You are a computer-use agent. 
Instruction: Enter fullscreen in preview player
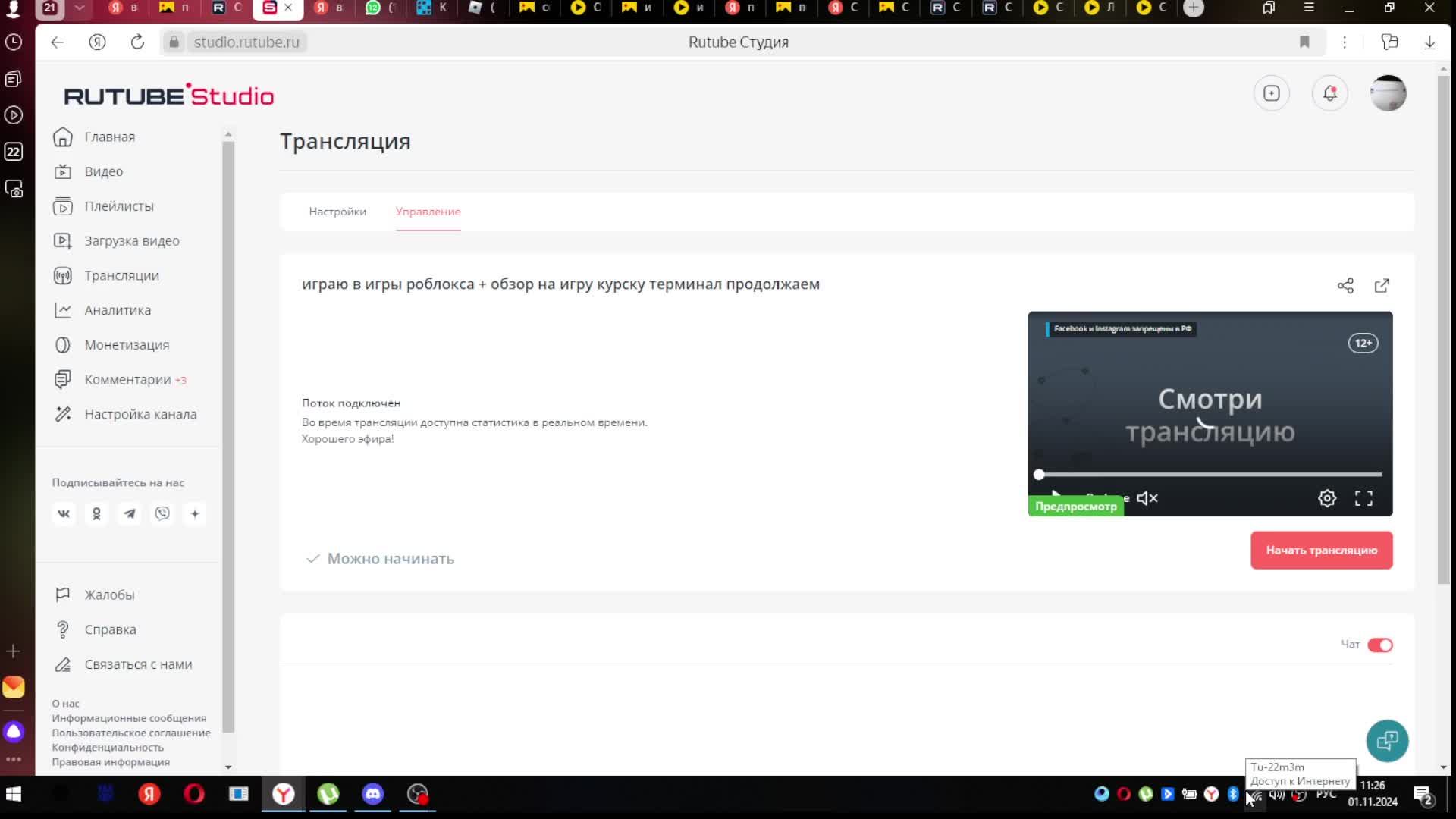pyautogui.click(x=1363, y=498)
